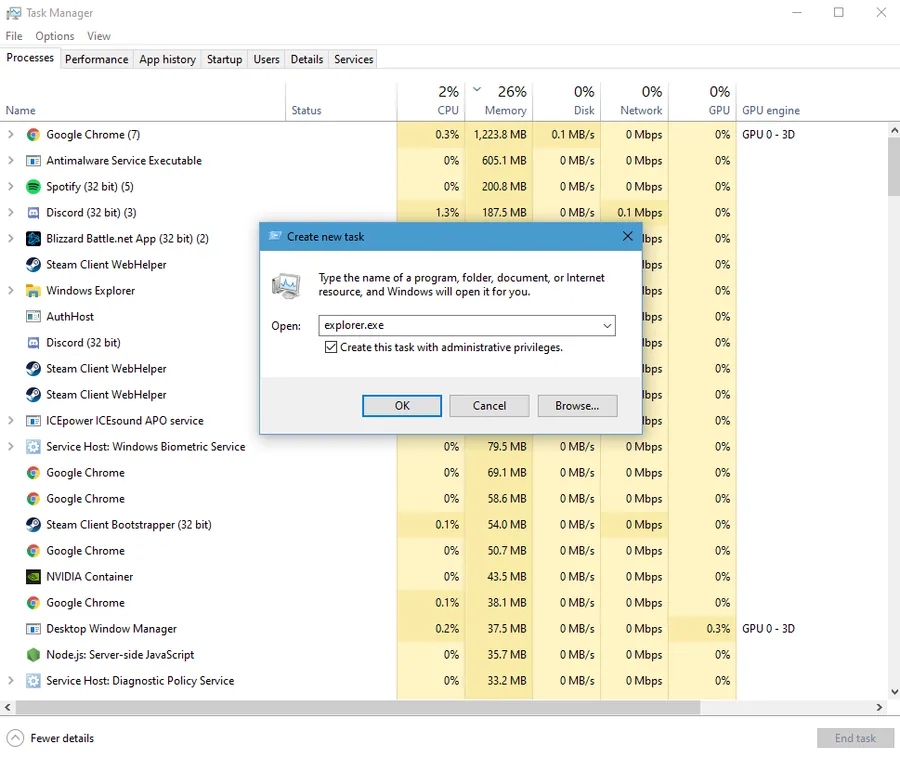Open the Options menu
The image size is (900, 758).
tap(55, 36)
